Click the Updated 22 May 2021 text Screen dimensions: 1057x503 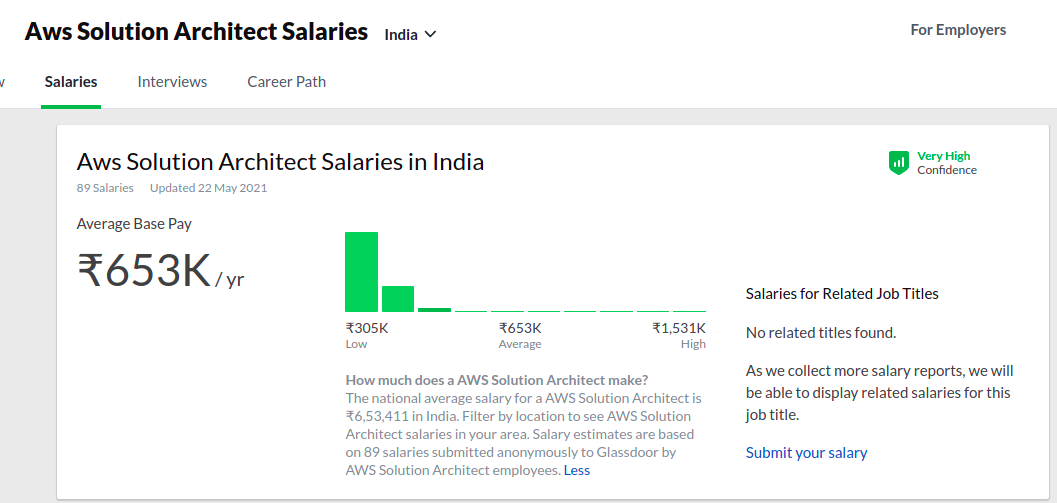coord(206,188)
